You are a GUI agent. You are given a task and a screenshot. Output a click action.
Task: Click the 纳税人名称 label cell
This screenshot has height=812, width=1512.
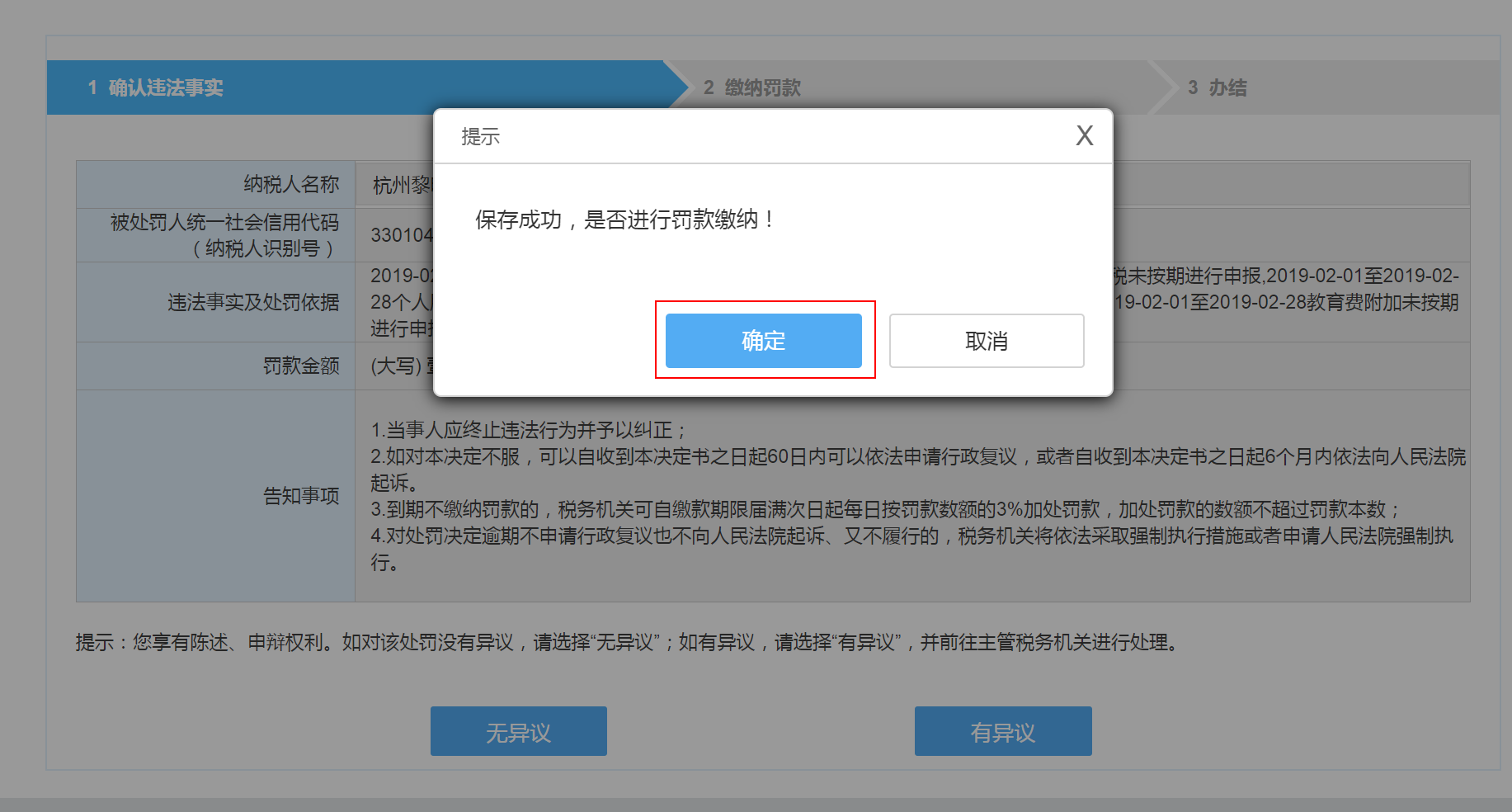[216, 185]
